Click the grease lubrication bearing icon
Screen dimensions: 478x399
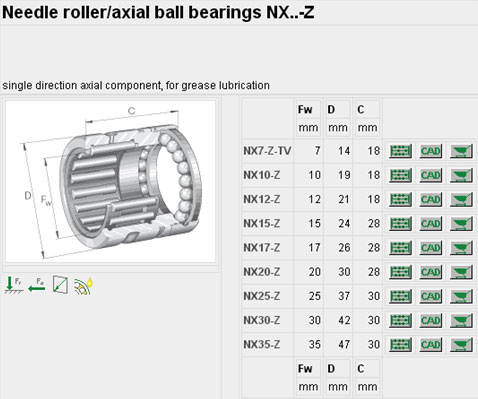click(83, 286)
